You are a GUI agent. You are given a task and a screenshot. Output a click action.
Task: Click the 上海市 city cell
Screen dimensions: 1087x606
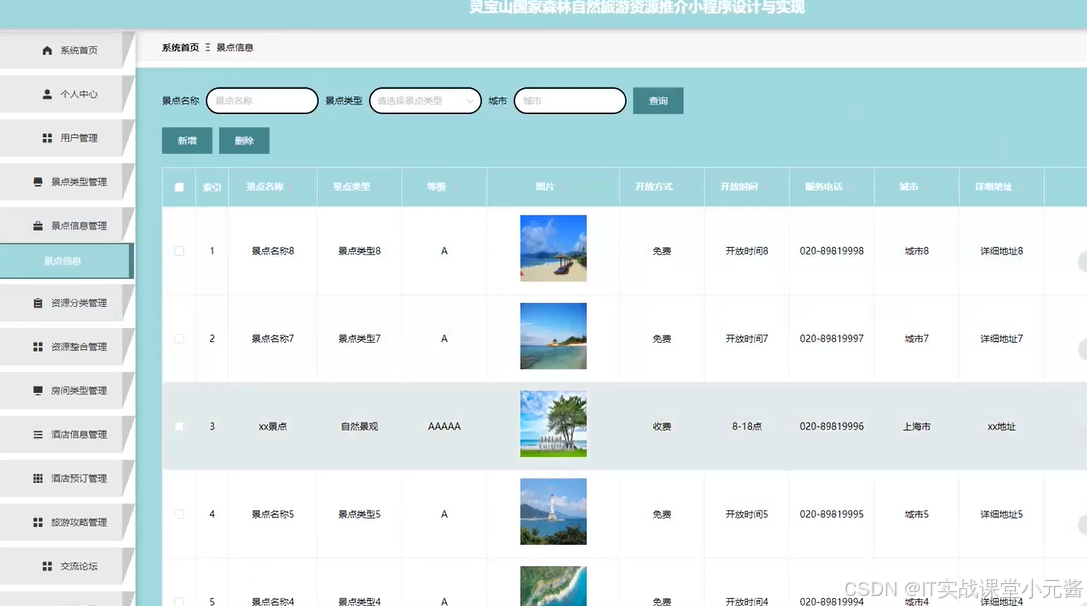[916, 426]
